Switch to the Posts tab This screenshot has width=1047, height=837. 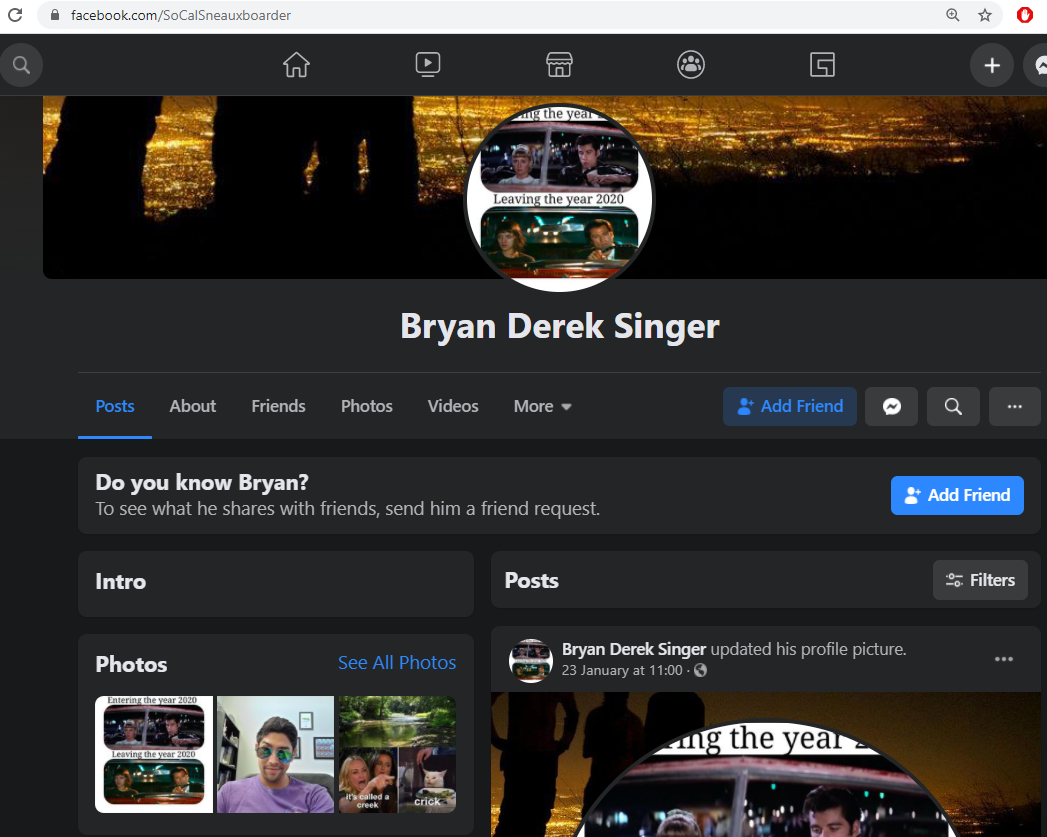click(115, 406)
